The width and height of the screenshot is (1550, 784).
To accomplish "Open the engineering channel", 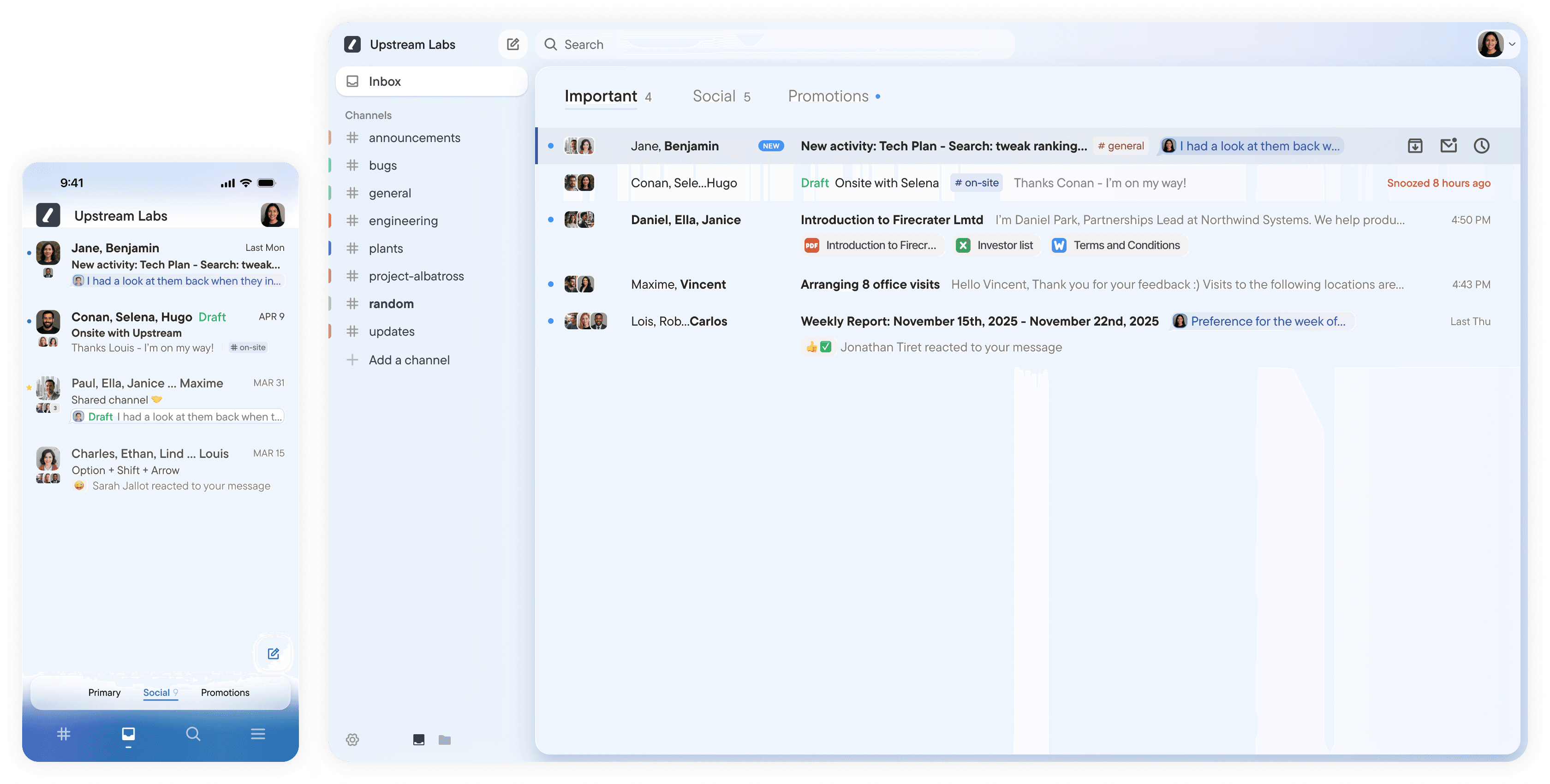I will 403,221.
